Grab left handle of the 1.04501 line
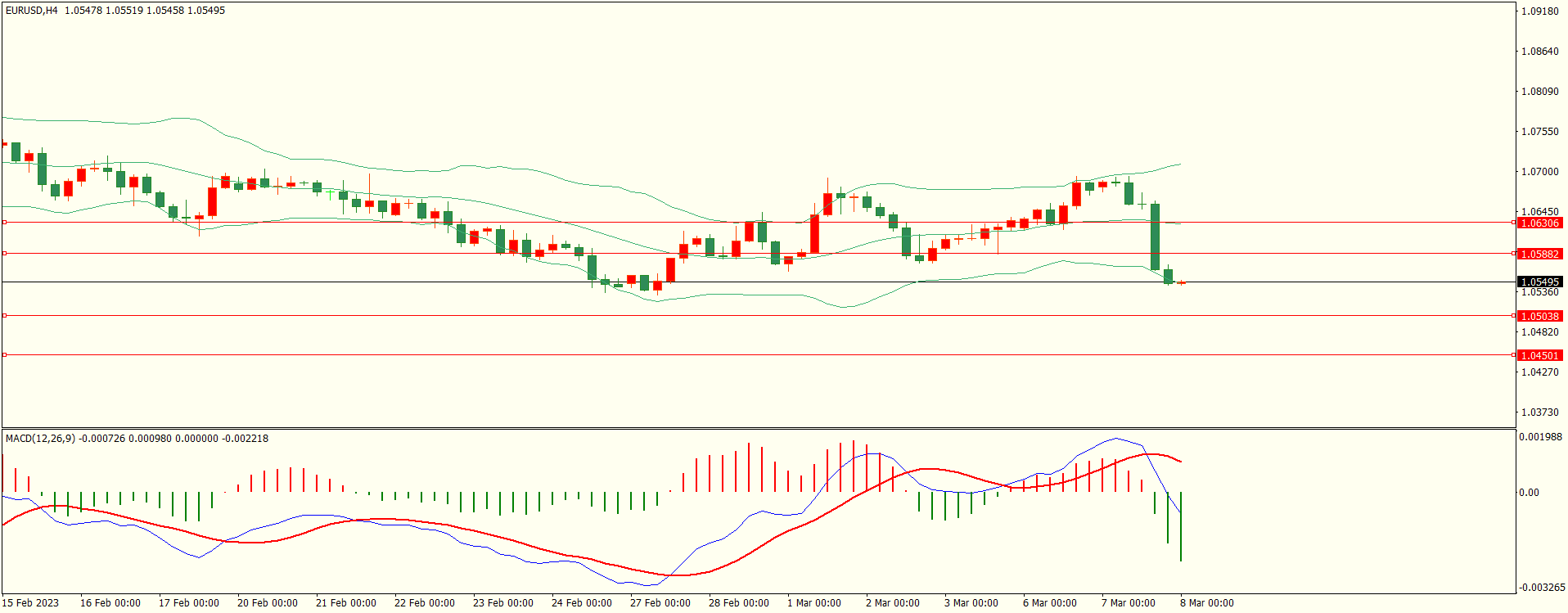Image resolution: width=1568 pixels, height=613 pixels. click(4, 354)
